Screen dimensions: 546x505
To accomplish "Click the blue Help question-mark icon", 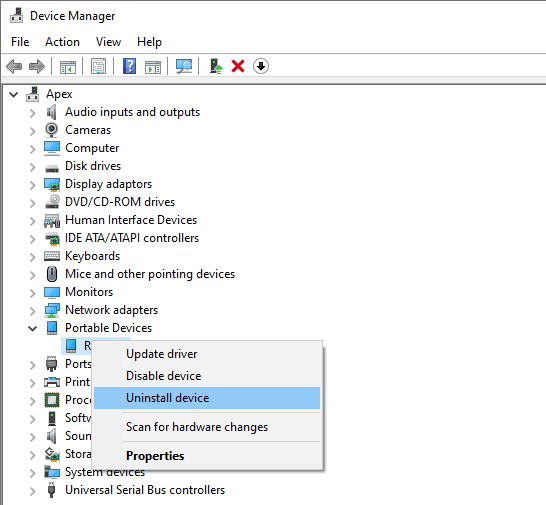I will click(129, 66).
